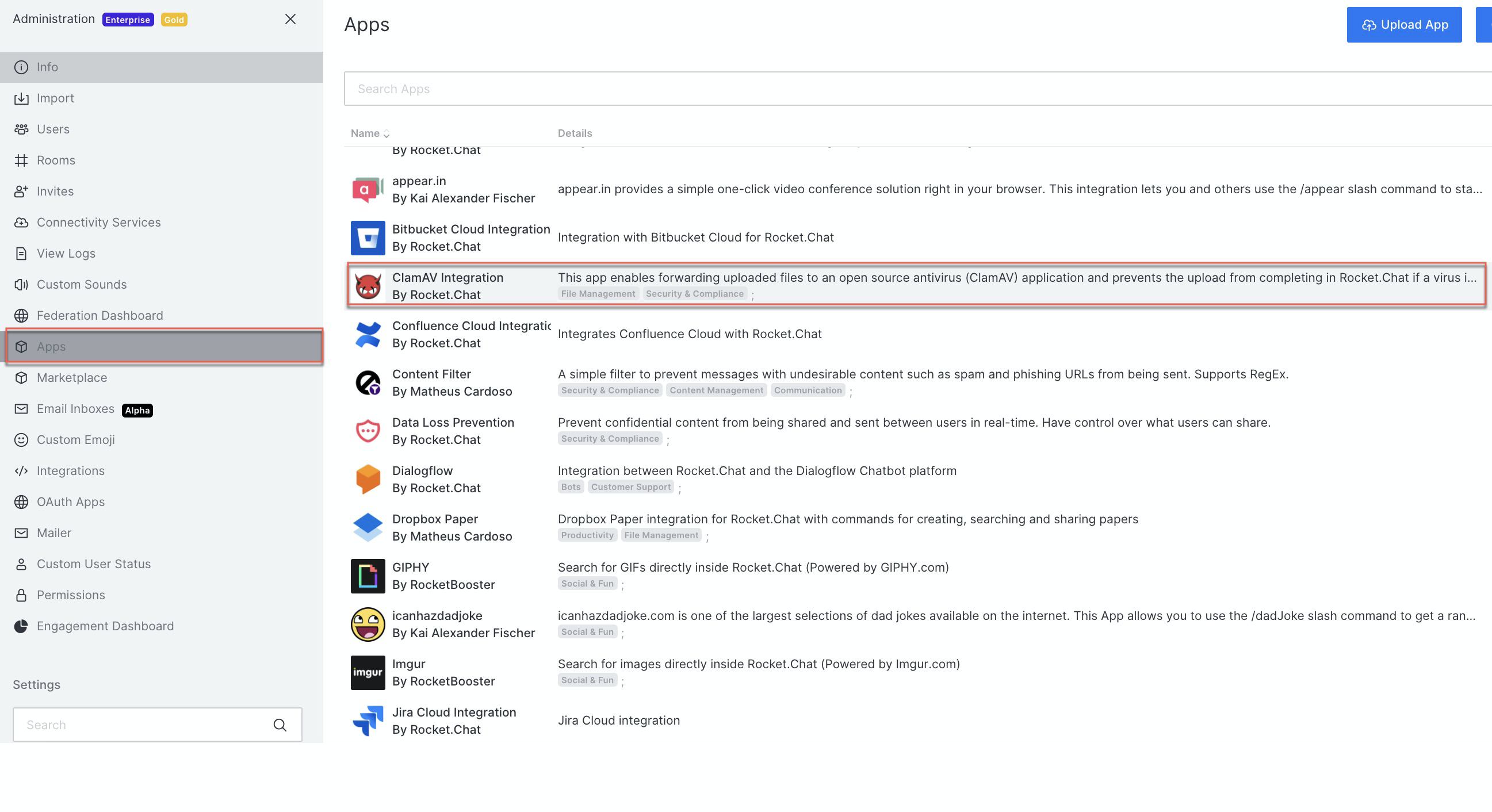The height and width of the screenshot is (812, 1492).
Task: Click GIPHY's Social & Fun tag
Action: 587,584
